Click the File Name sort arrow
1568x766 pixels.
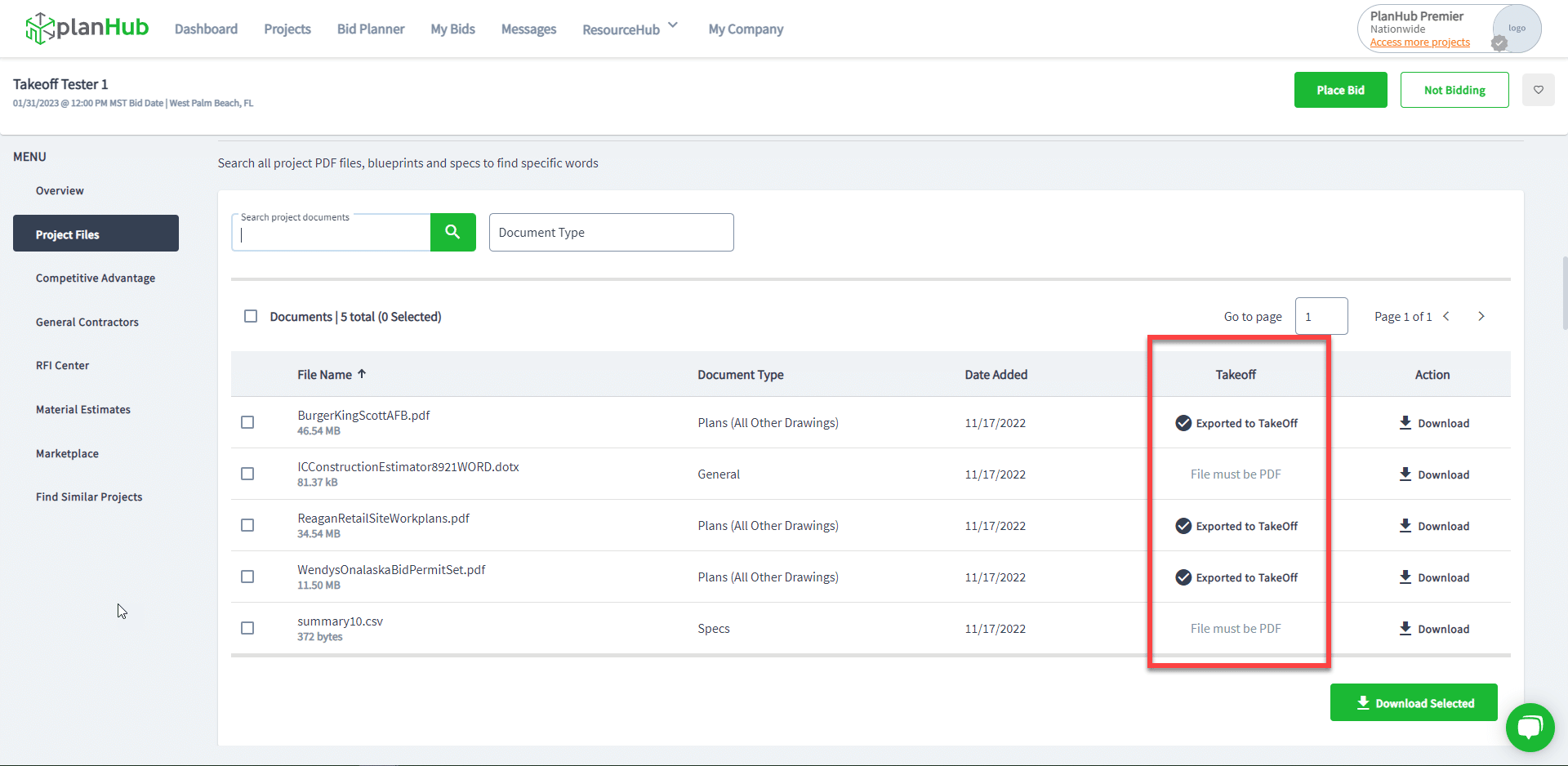coord(362,374)
